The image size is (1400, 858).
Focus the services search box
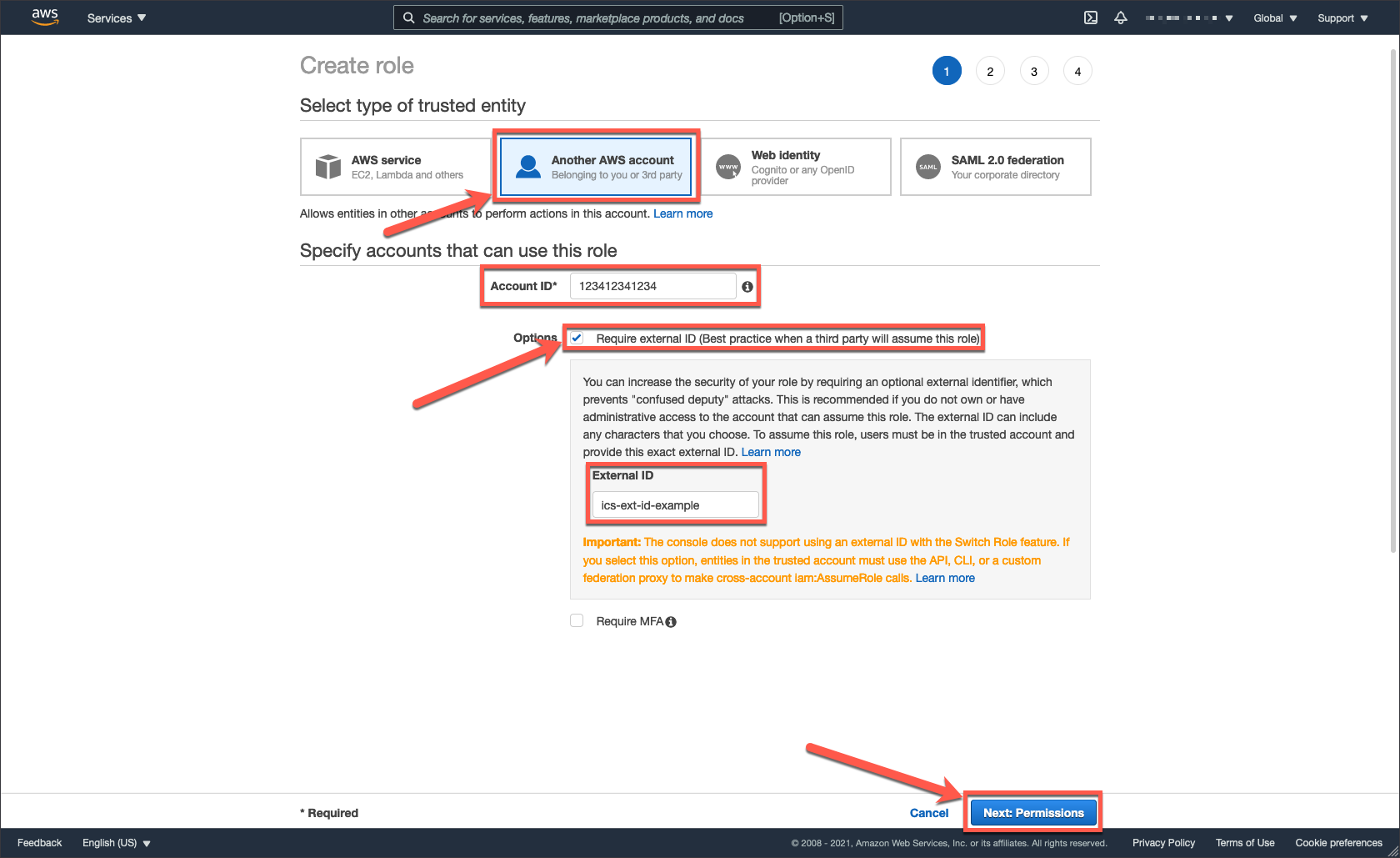[618, 18]
